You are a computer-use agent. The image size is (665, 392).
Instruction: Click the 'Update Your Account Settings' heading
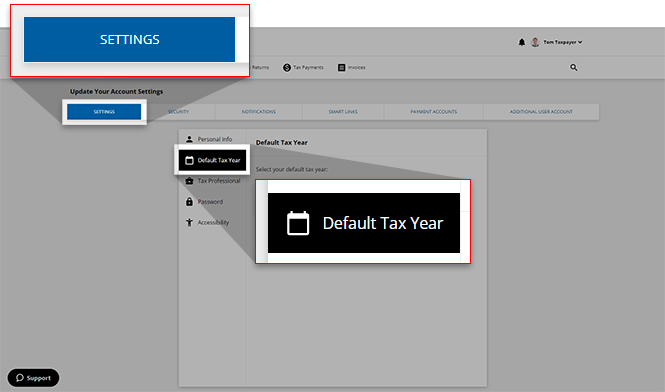point(116,91)
